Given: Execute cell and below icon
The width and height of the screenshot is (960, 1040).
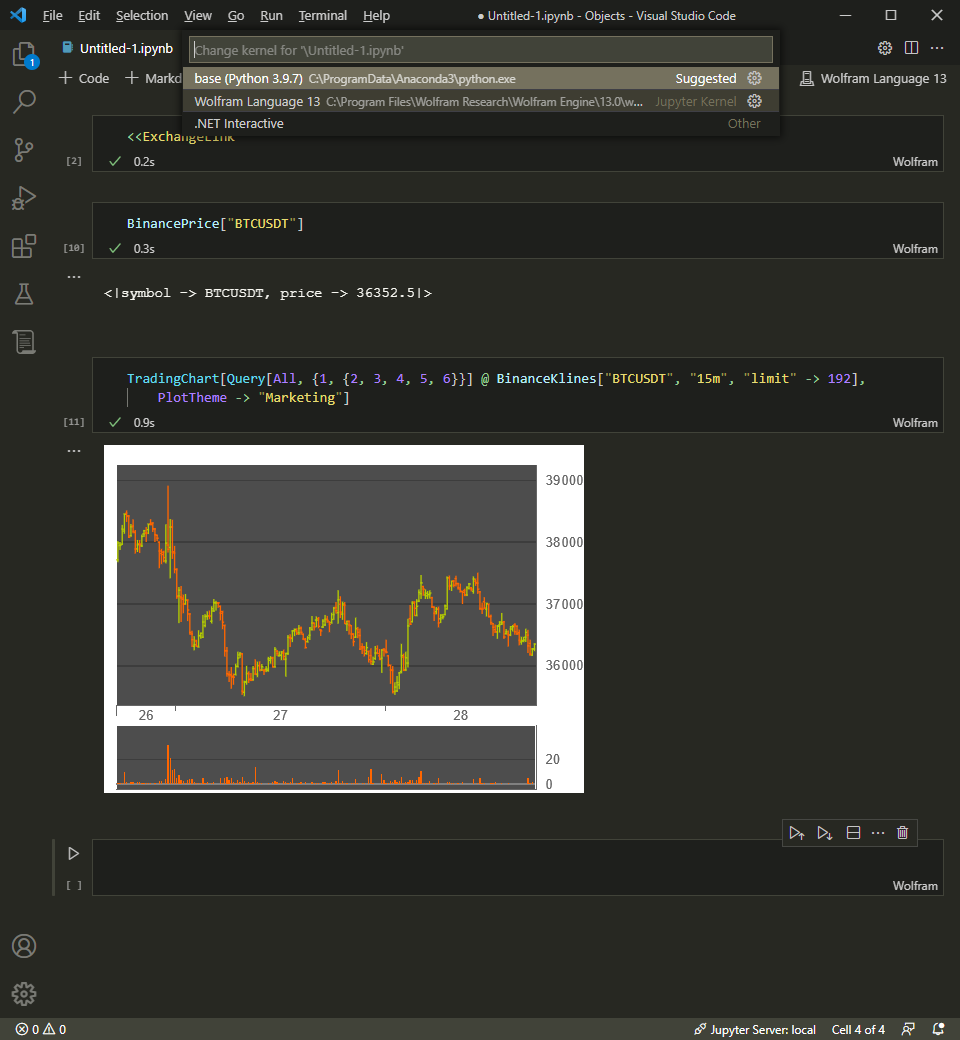Looking at the screenshot, I should click(825, 833).
